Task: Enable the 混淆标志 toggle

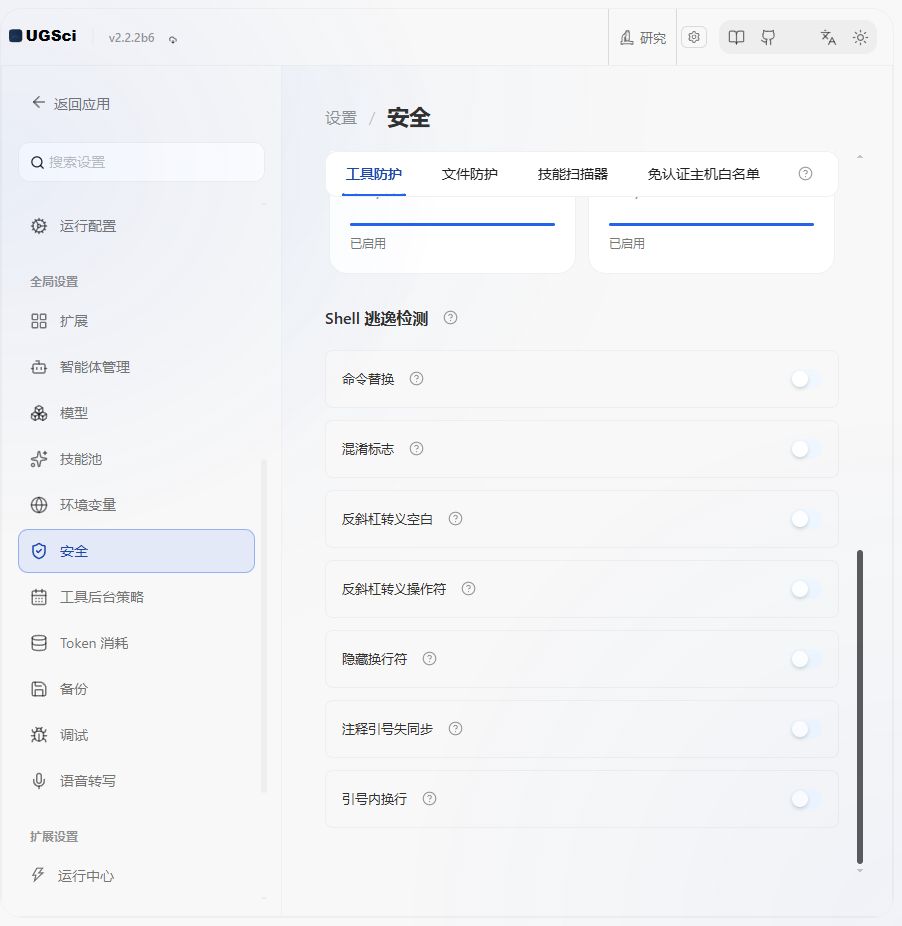Action: (806, 449)
